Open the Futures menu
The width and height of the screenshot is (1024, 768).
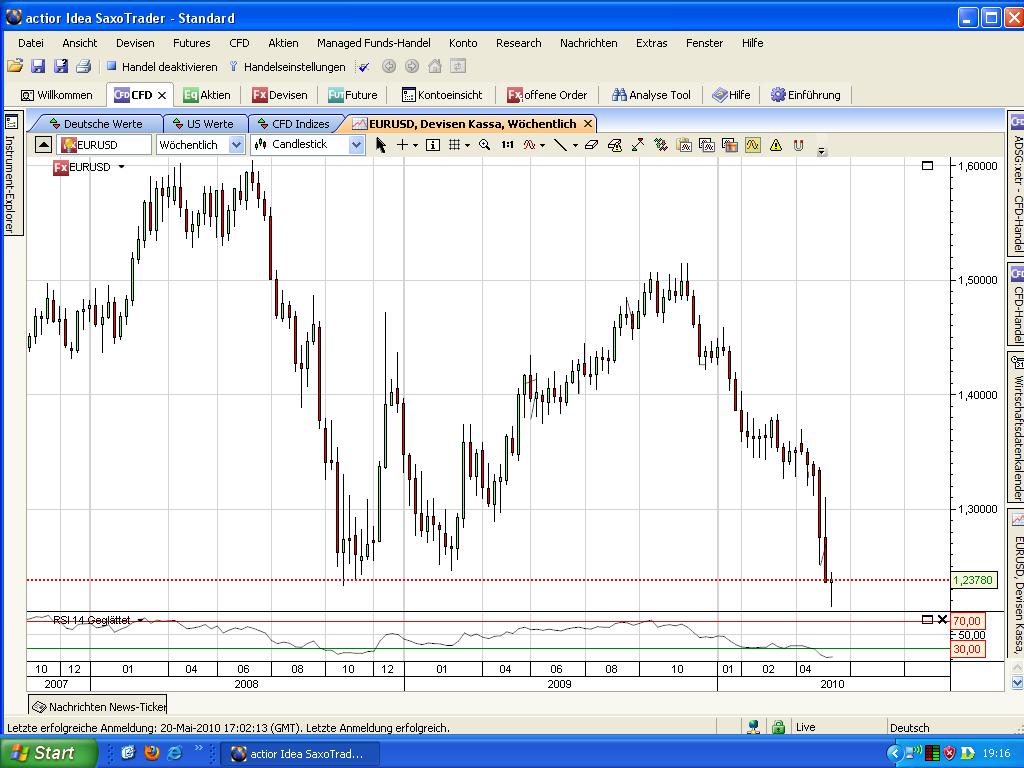[191, 43]
